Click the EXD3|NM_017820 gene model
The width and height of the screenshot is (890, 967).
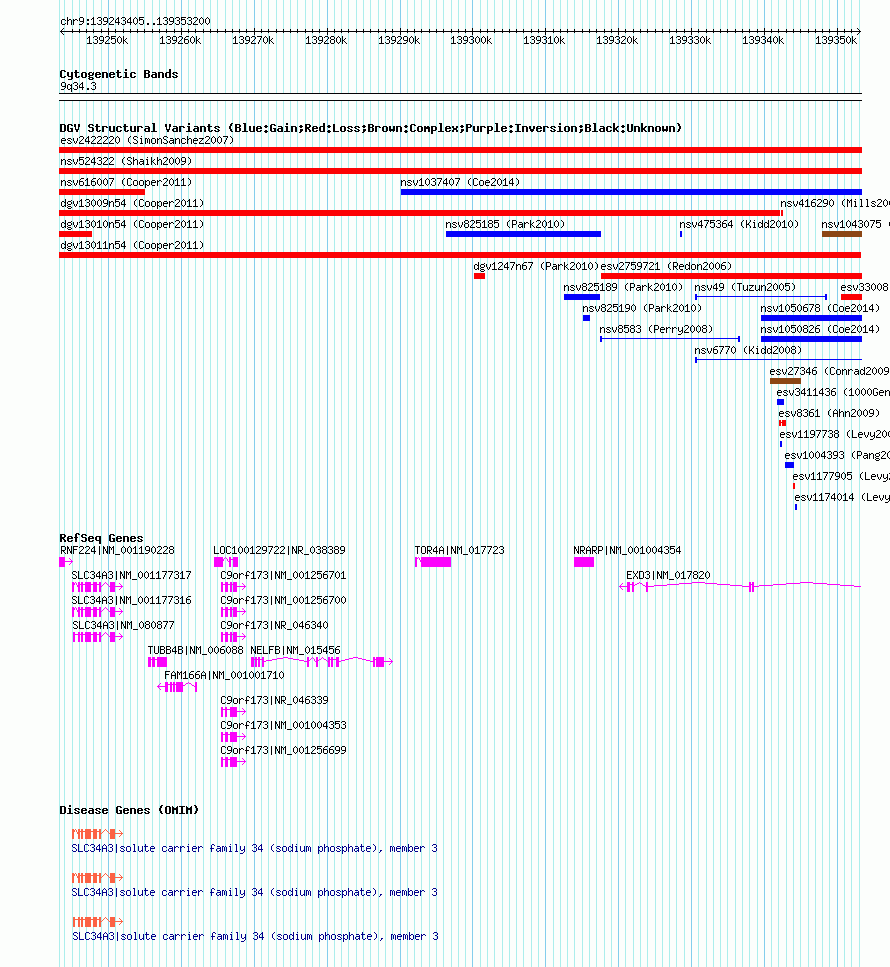pos(740,586)
